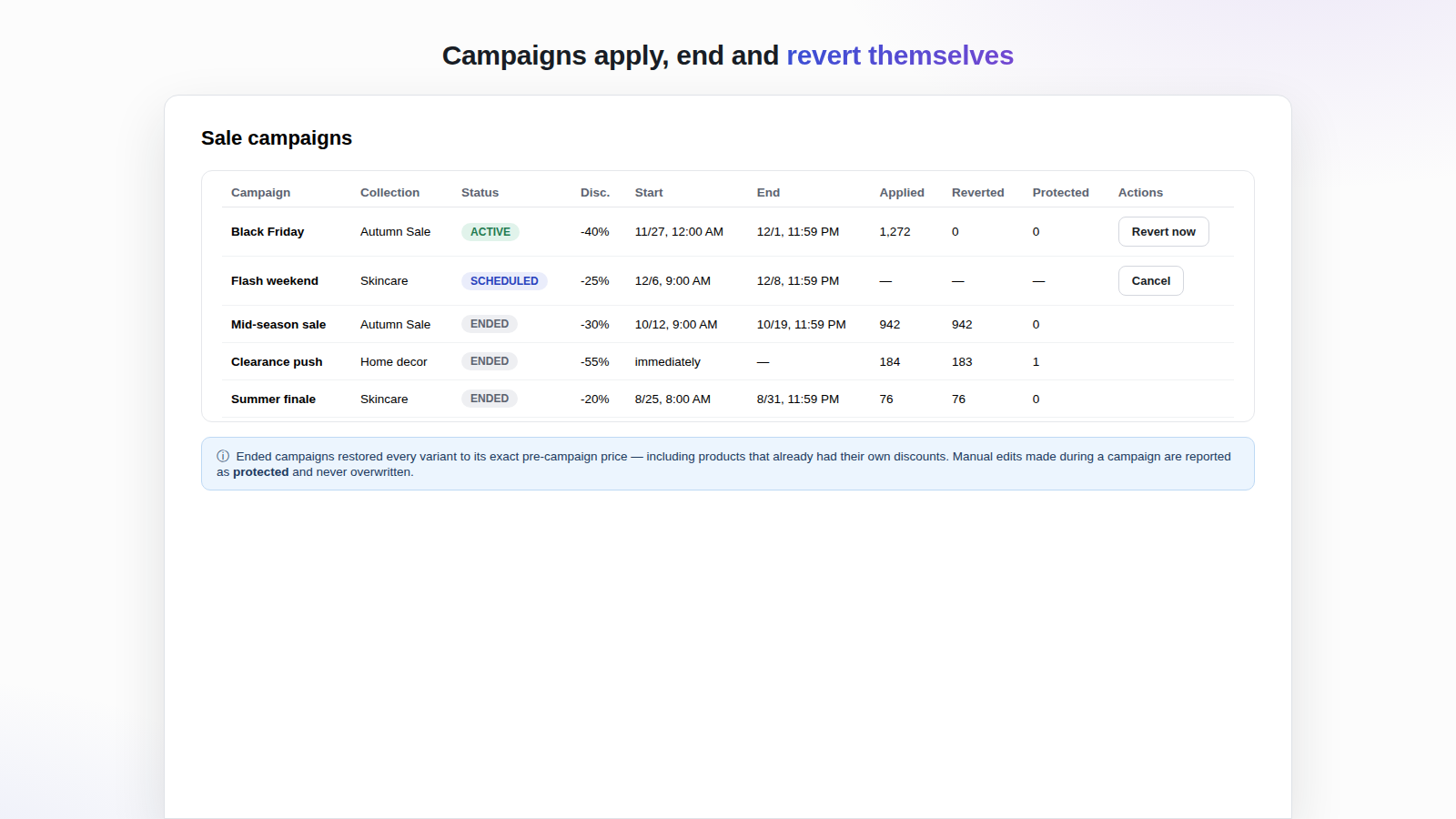Click the Start column header

click(649, 193)
